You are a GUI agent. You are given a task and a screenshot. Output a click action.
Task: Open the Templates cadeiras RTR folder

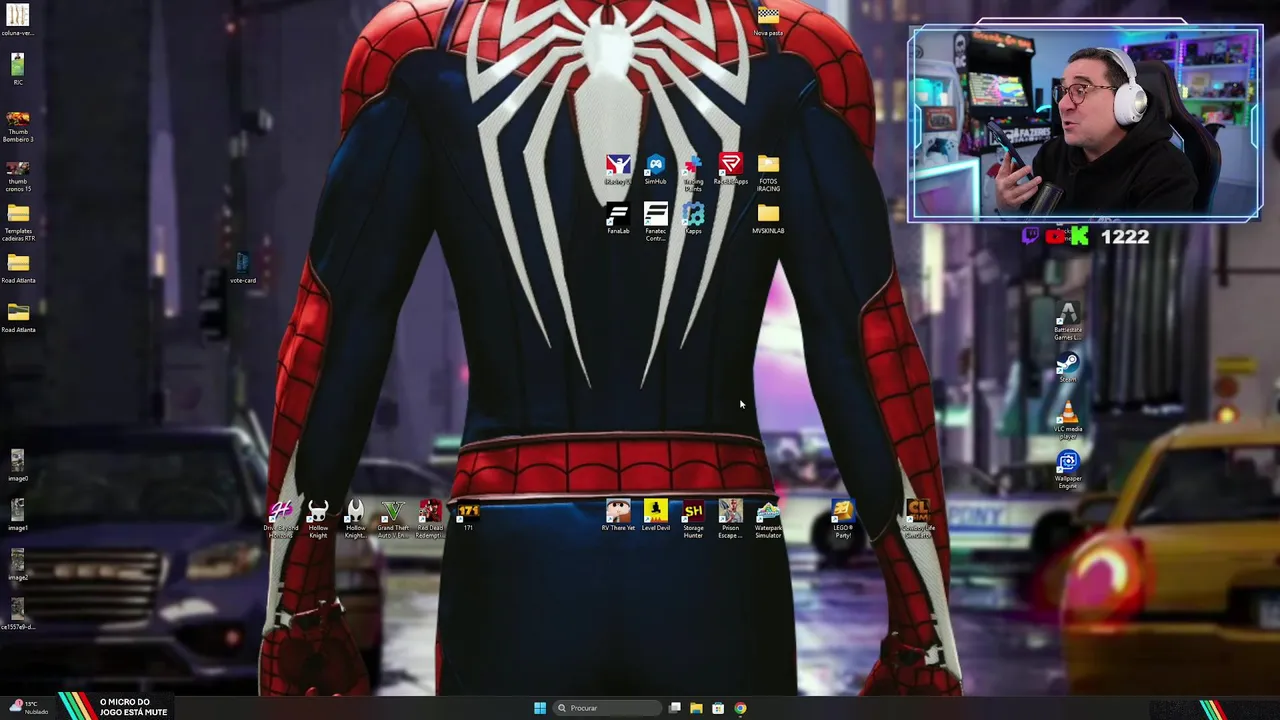[18, 222]
